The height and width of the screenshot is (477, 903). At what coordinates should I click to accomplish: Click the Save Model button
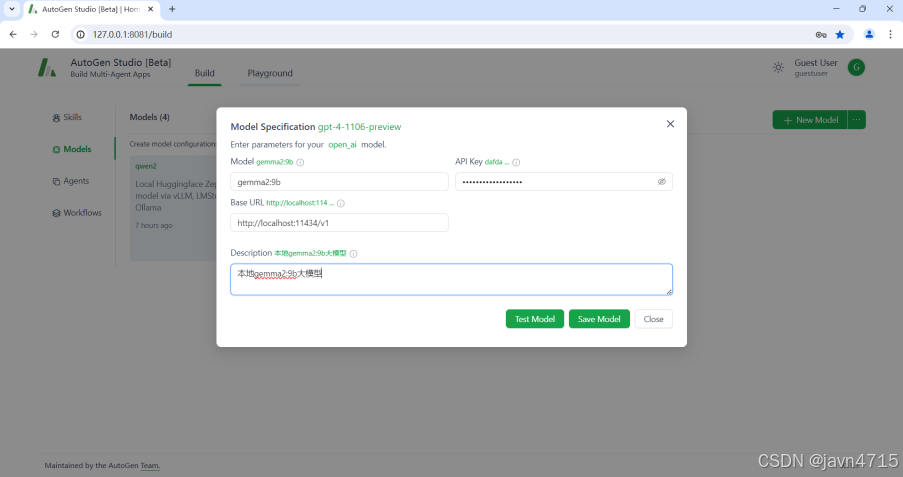pyautogui.click(x=599, y=319)
